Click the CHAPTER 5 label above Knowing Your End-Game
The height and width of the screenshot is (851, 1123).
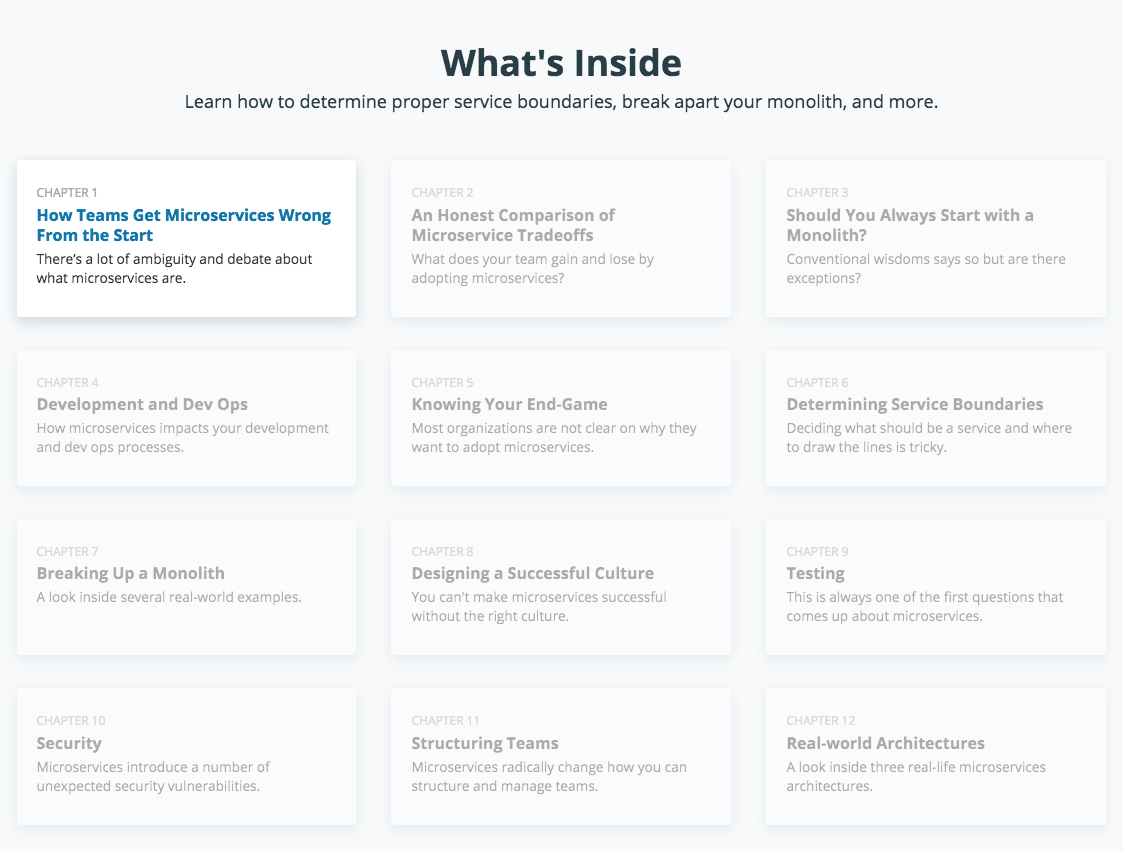tap(442, 382)
